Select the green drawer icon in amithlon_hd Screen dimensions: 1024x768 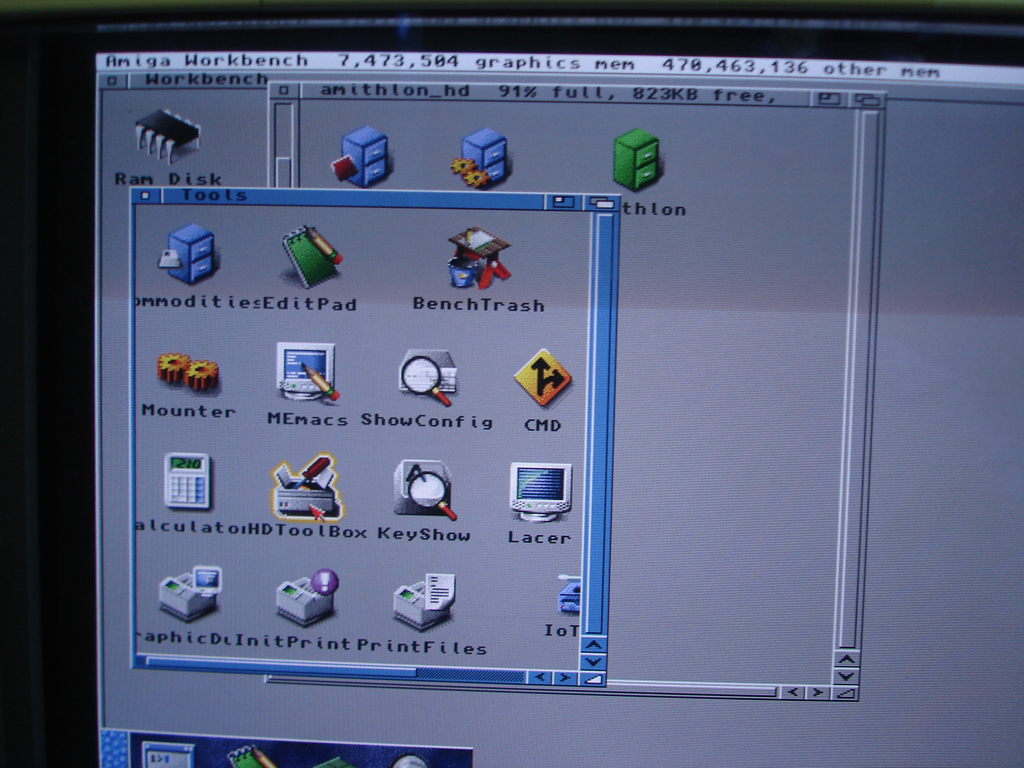(x=637, y=160)
